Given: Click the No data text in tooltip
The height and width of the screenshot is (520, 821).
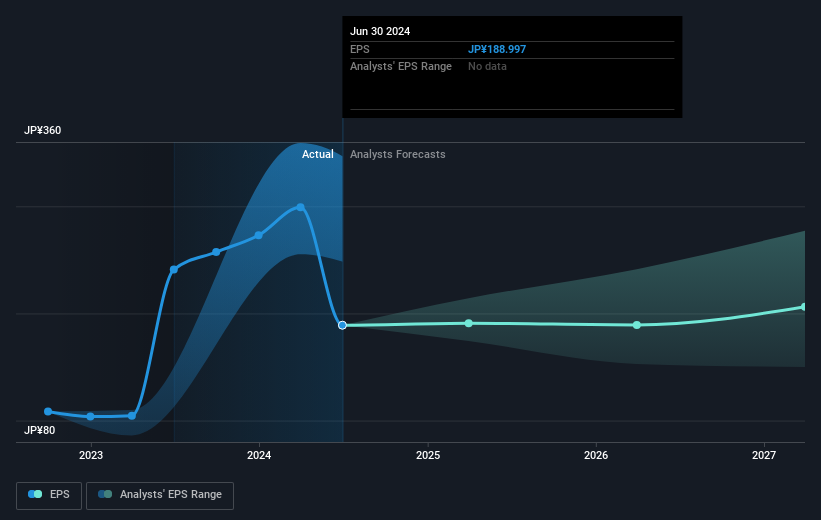Looking at the screenshot, I should 487,67.
